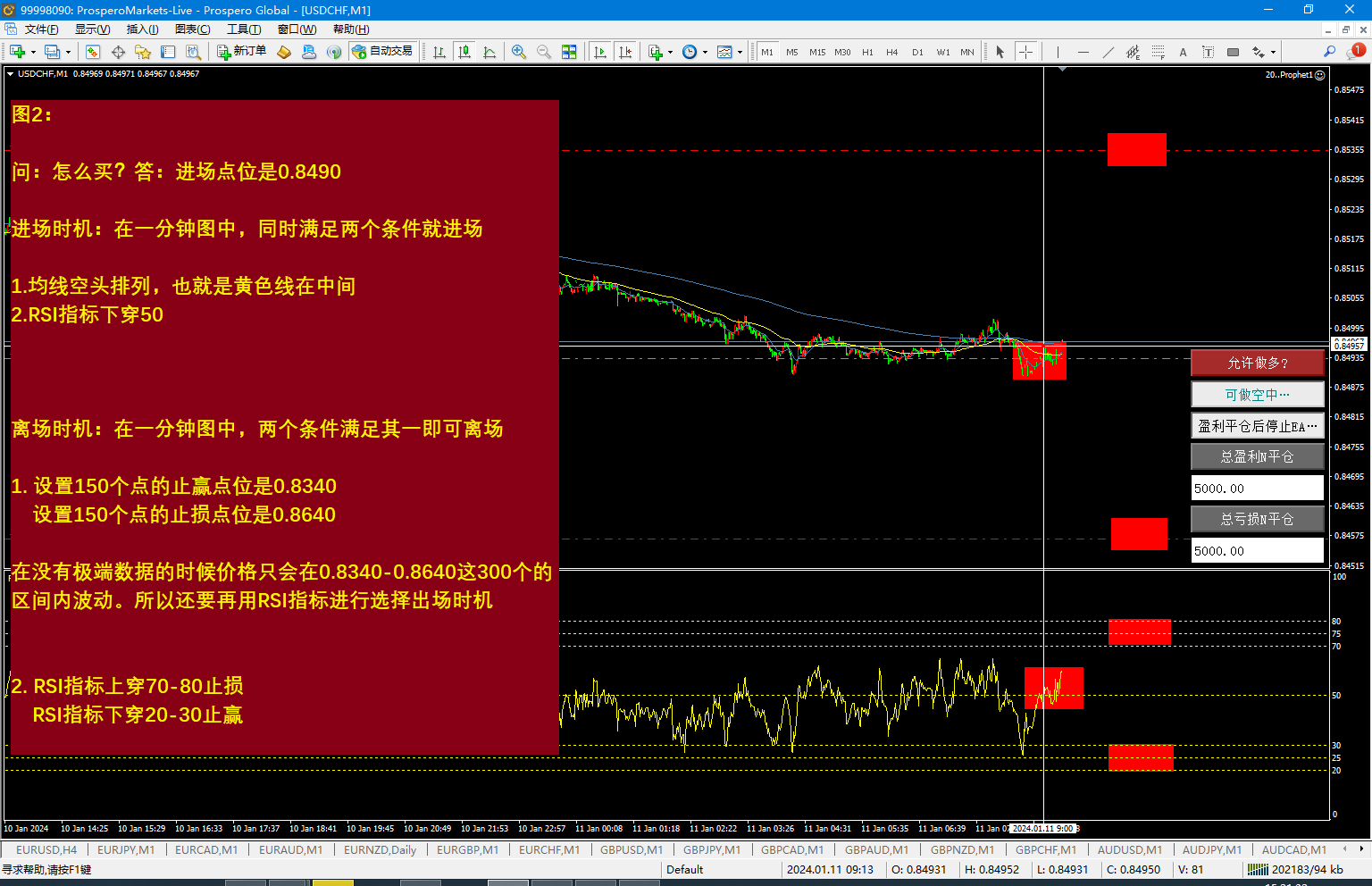Open the 插入(I) menu

(x=142, y=29)
